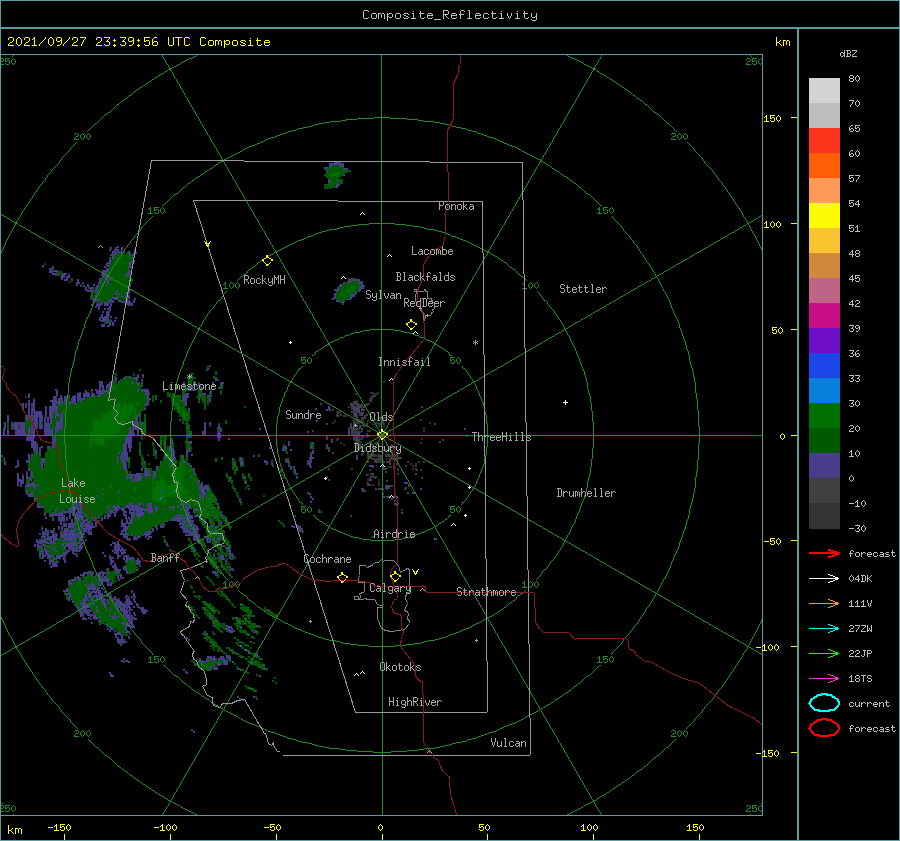
Task: Click the yellow 150 tick on right axis
Action: [x=772, y=118]
